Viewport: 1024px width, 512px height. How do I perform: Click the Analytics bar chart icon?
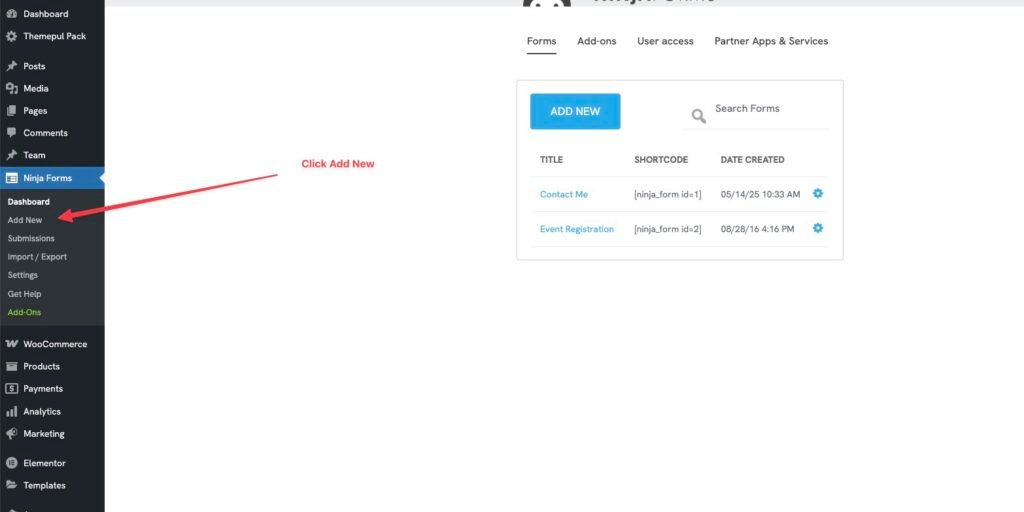pos(11,411)
